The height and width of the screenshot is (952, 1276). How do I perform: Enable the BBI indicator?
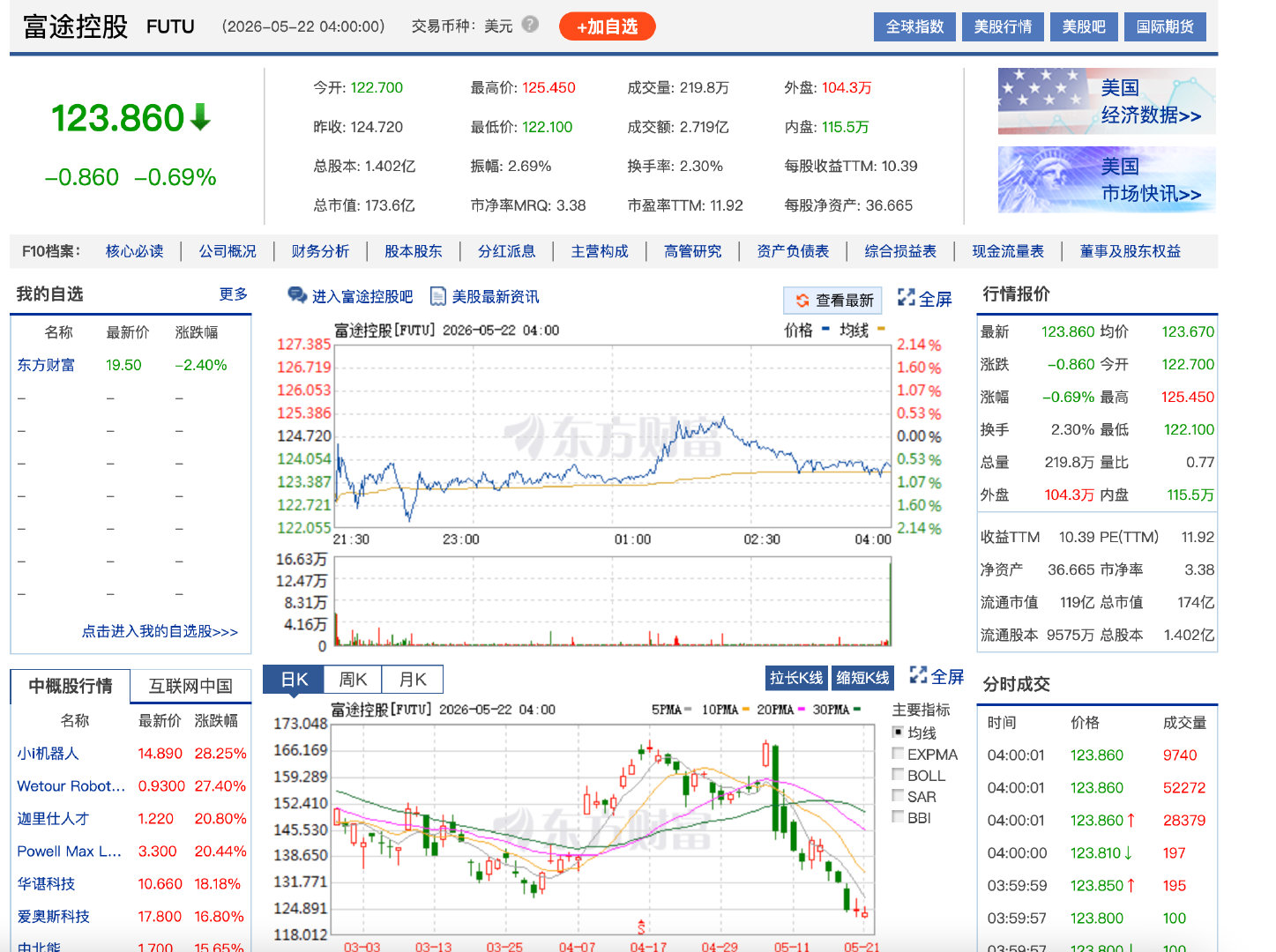tap(898, 817)
